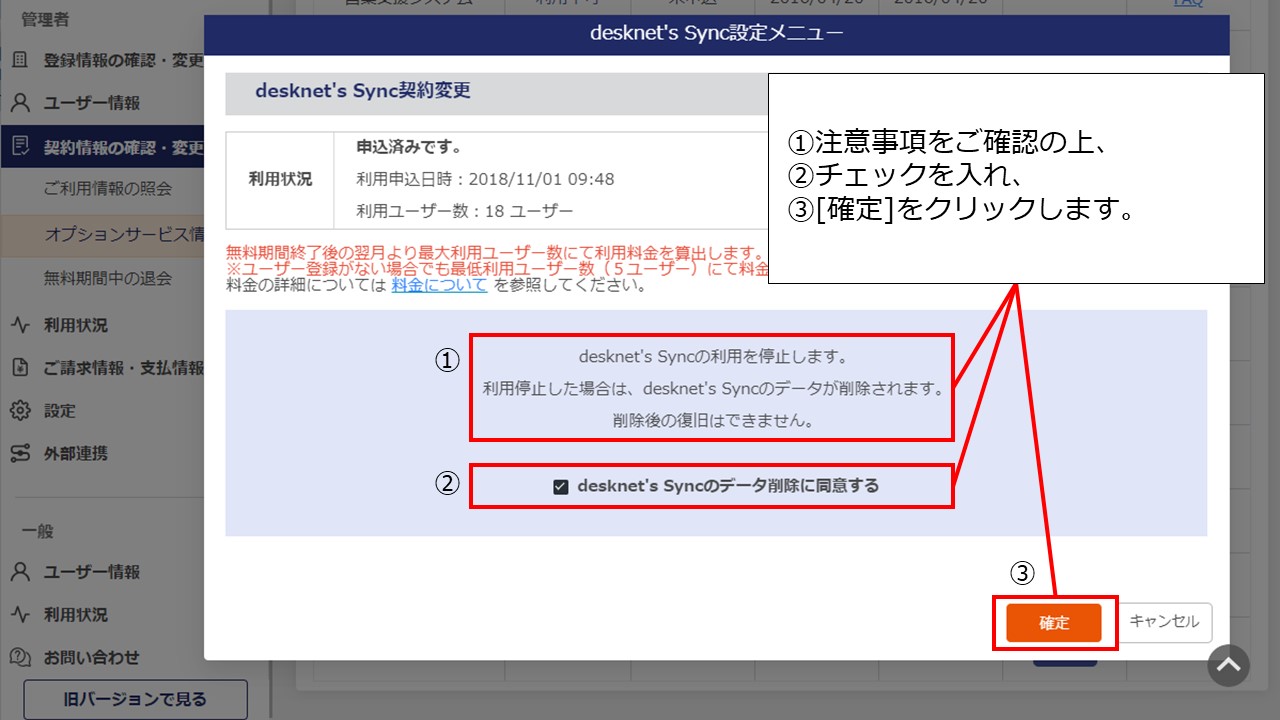This screenshot has width=1280, height=720.
Task: Click the desknet's Sync設定メニュー dialog title
Action: coord(716,33)
